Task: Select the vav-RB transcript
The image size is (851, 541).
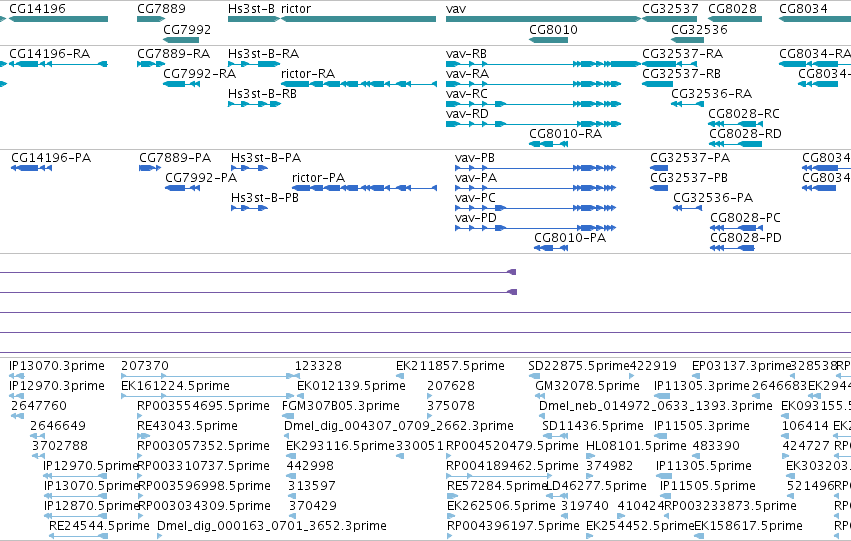Action: 543,64
